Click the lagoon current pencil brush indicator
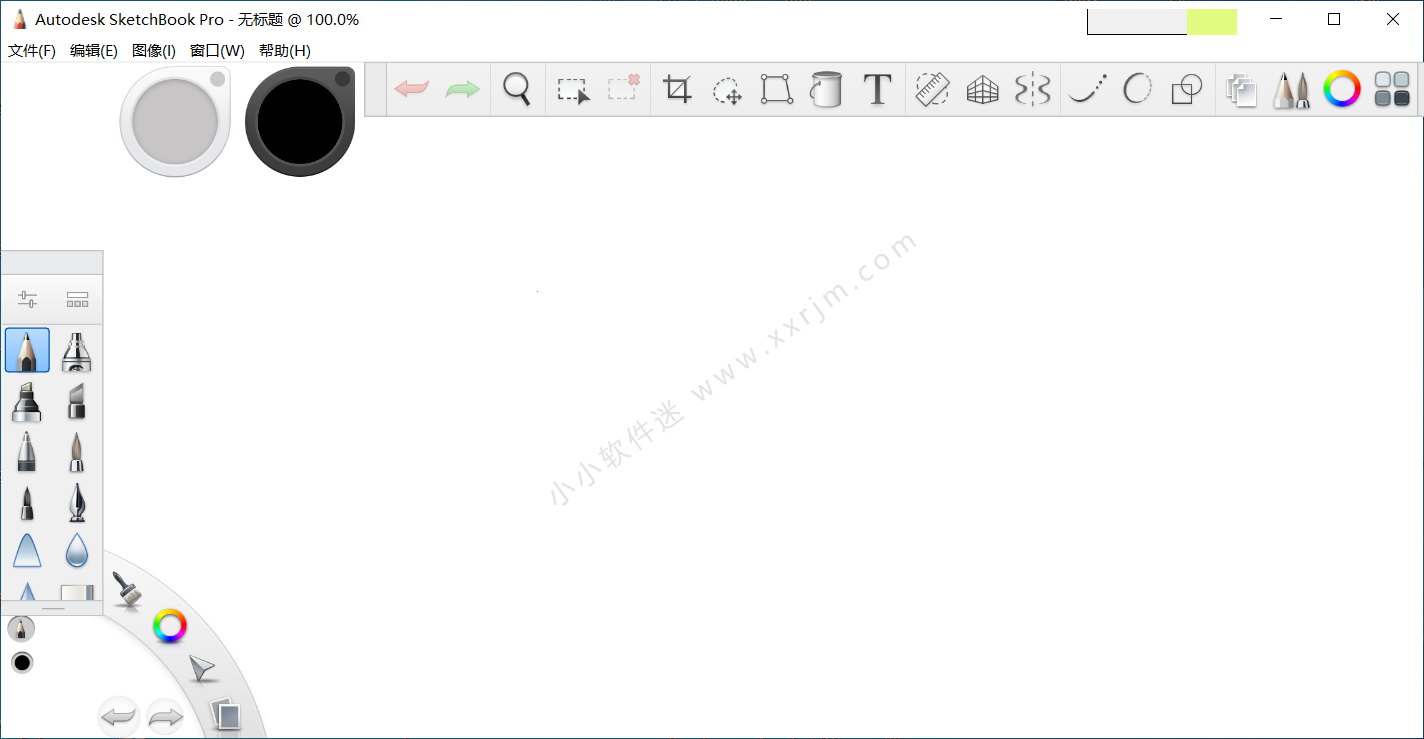Screen dimensions: 1424x739 [x=21, y=628]
